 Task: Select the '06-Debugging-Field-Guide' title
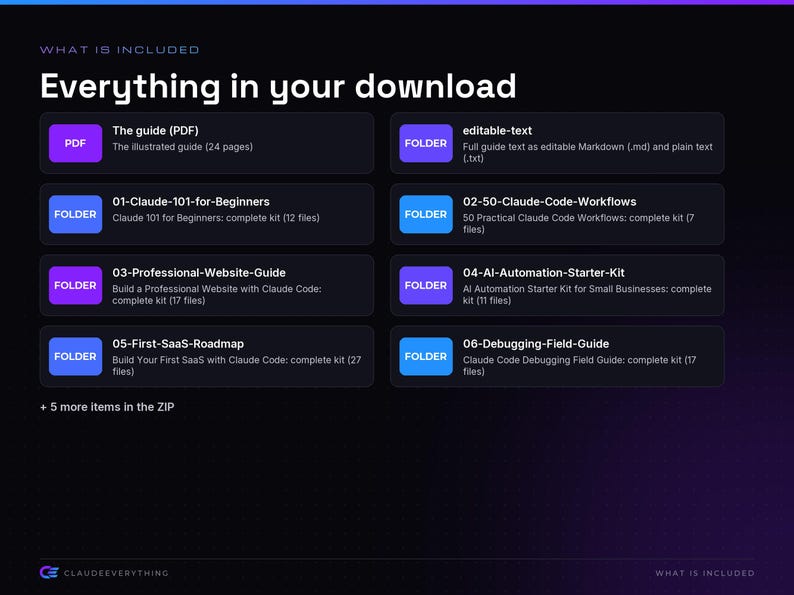[536, 344]
